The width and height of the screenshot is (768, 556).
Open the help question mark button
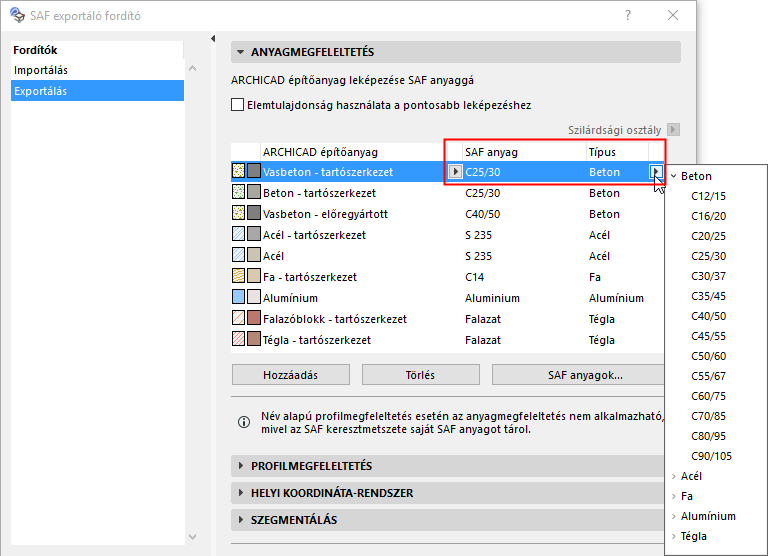(628, 15)
